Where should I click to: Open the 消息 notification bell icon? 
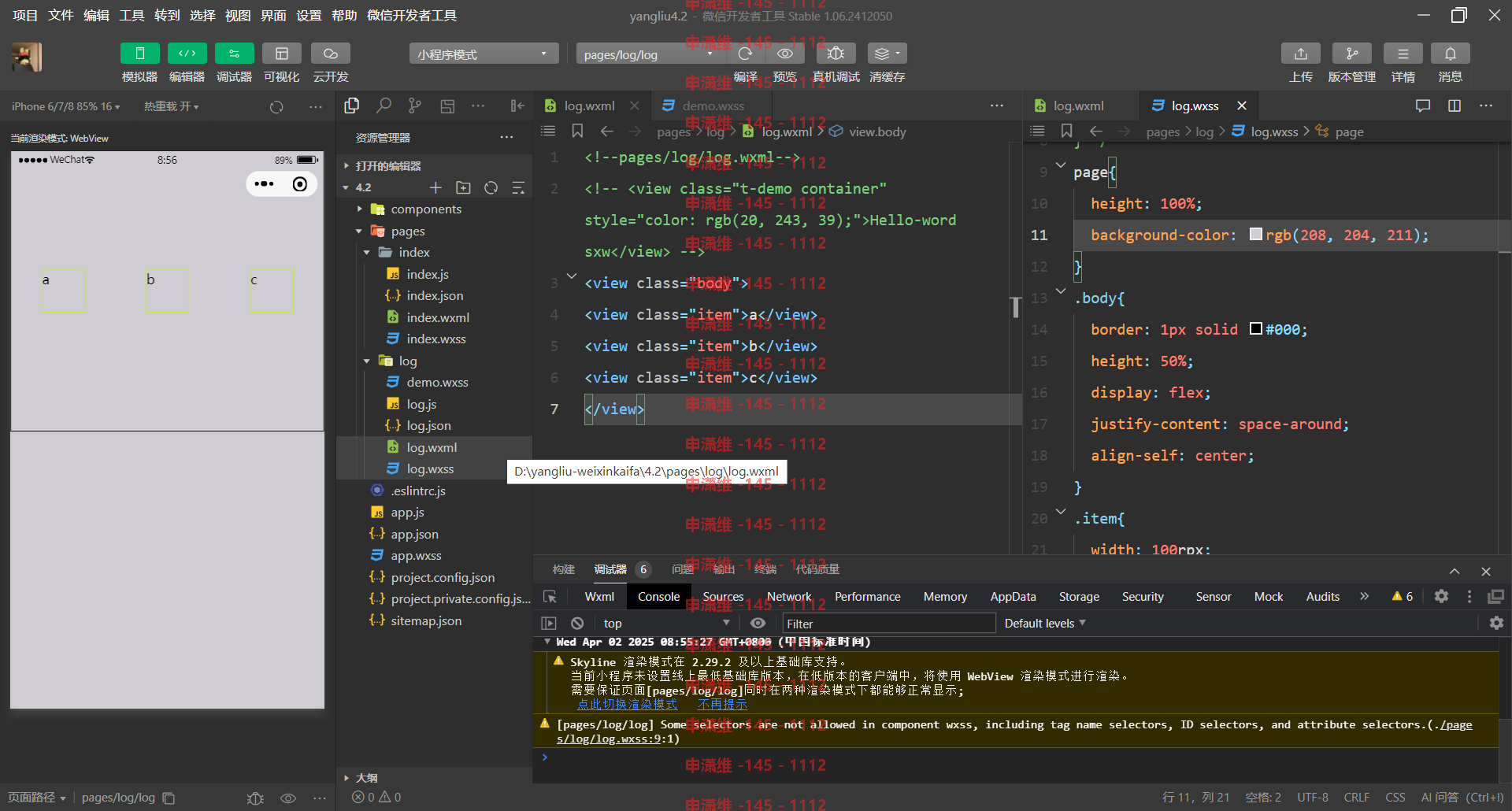[x=1451, y=54]
